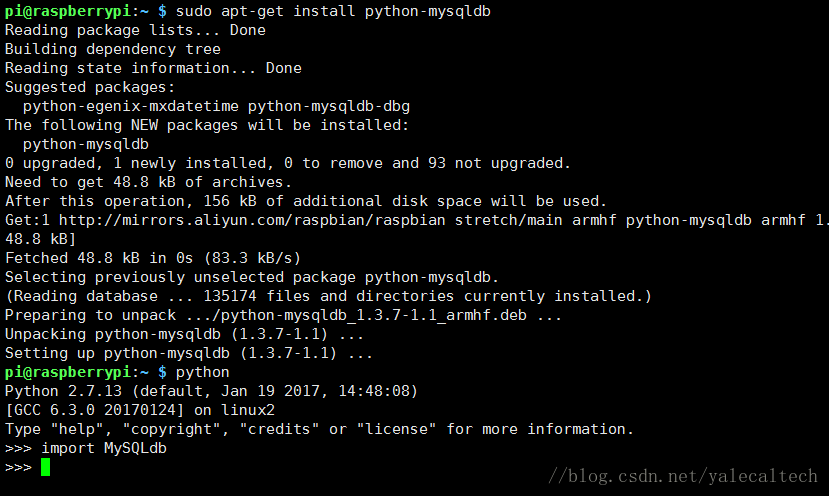Click "python-egenix-mxdatetime" package name
This screenshot has height=496, width=829.
tap(131, 106)
